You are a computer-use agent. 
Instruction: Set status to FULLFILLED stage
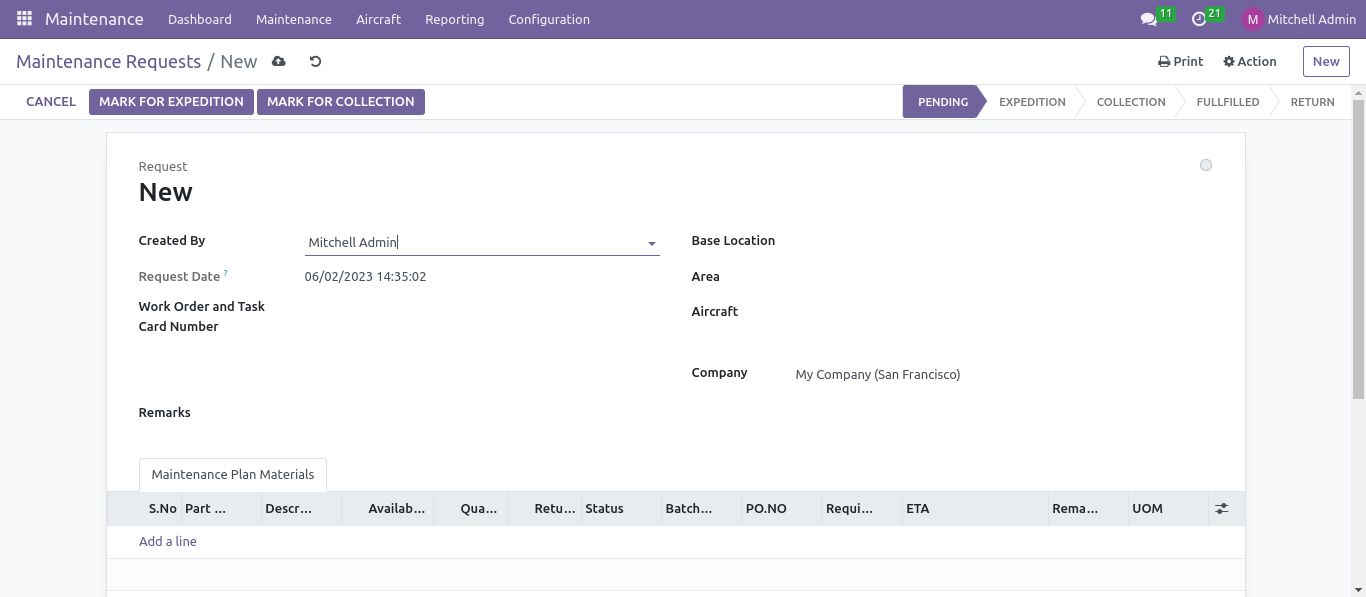point(1228,102)
